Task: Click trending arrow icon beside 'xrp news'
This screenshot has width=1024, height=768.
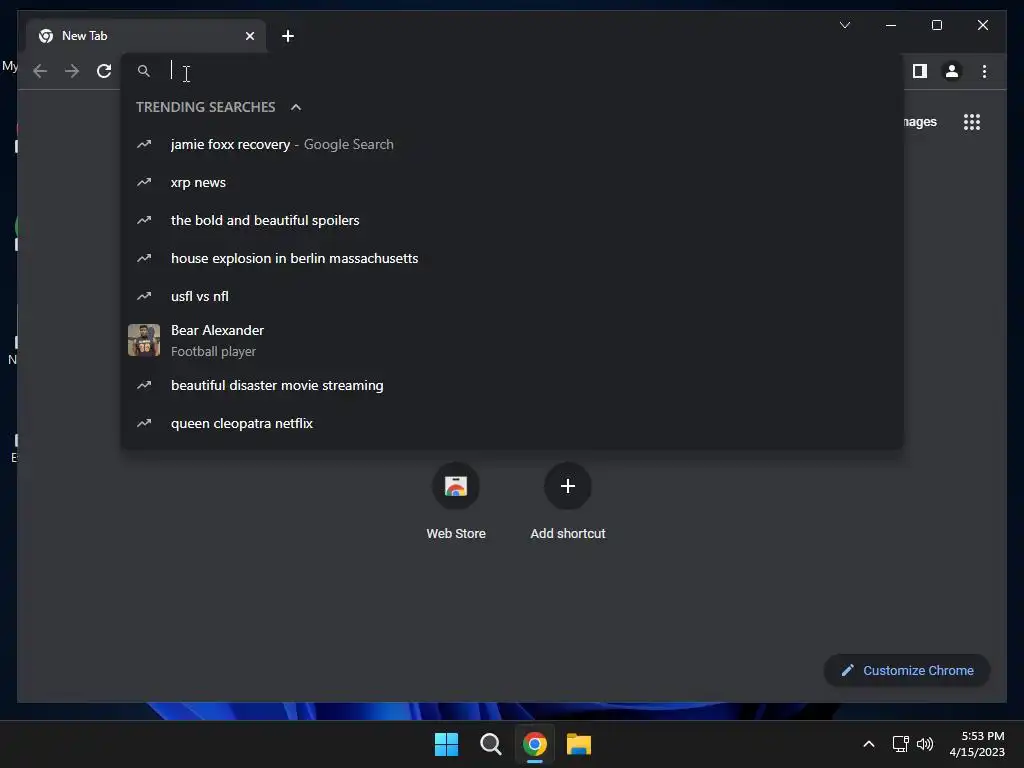Action: [144, 182]
